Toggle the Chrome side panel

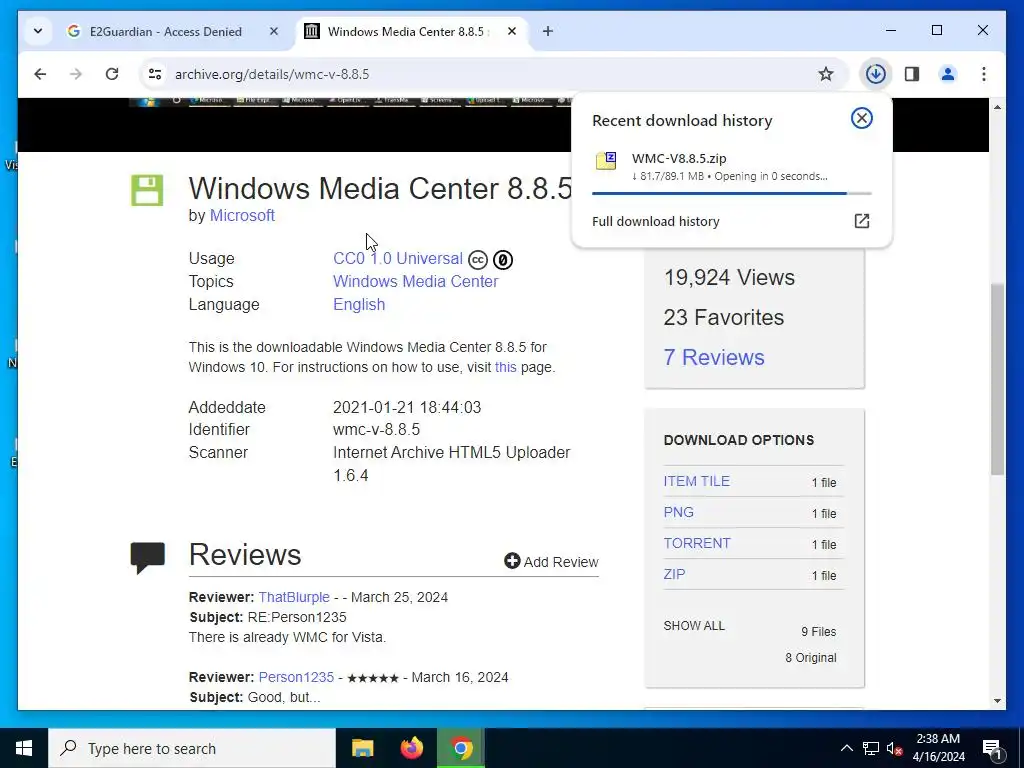pos(912,74)
